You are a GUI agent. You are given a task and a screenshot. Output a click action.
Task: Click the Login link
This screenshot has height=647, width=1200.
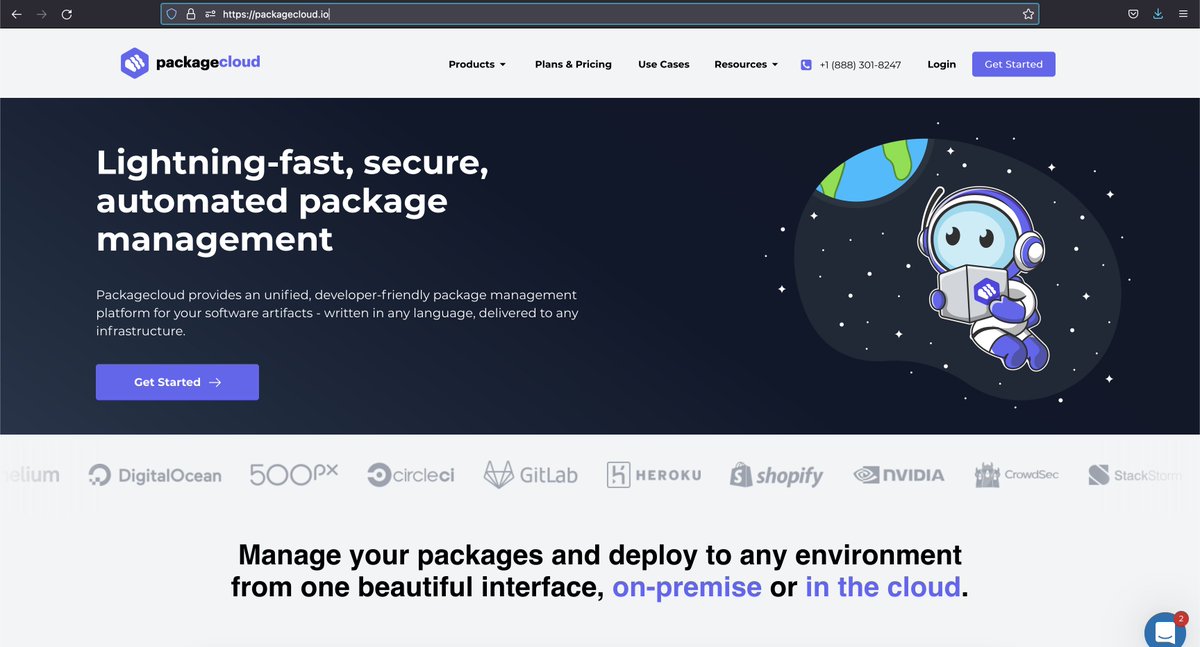pos(942,64)
